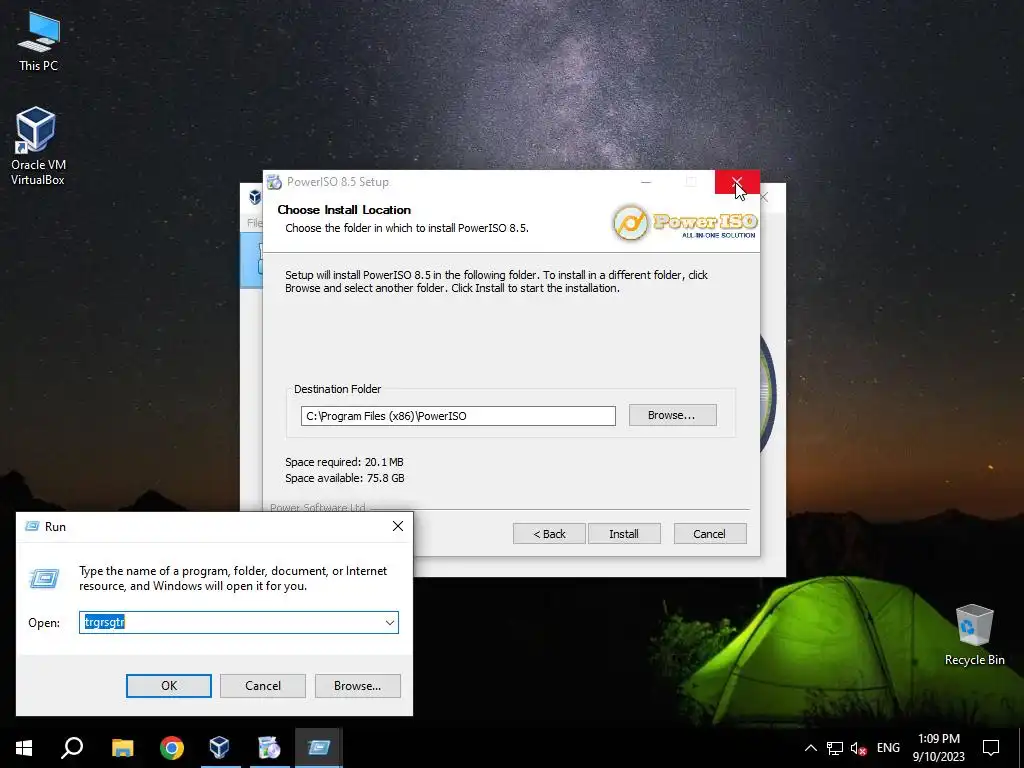Screen dimensions: 1024x768
Task: Click OK in the Run dialog
Action: click(168, 686)
